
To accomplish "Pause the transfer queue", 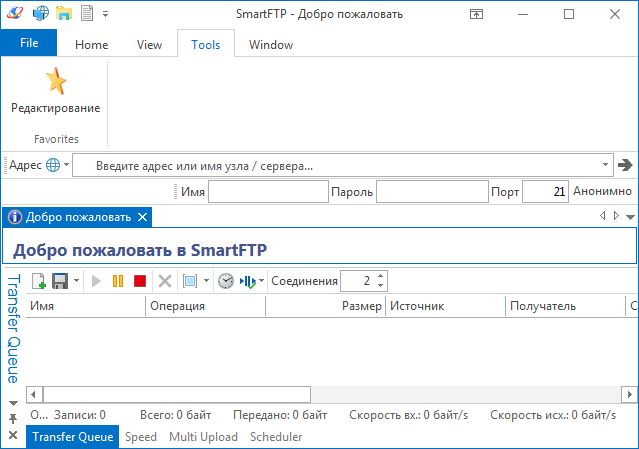I will (118, 282).
